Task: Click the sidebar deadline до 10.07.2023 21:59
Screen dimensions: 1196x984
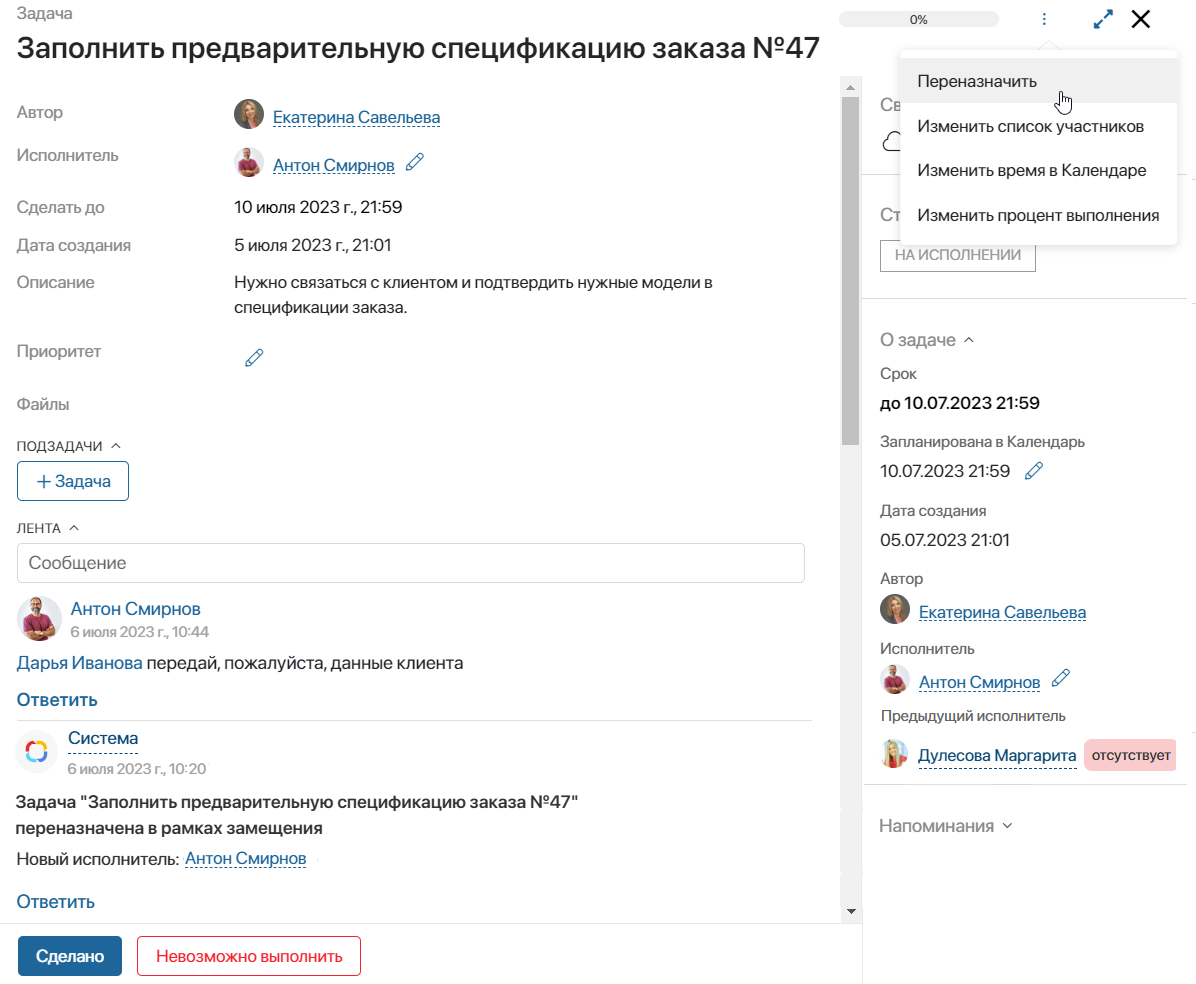Action: (x=960, y=403)
